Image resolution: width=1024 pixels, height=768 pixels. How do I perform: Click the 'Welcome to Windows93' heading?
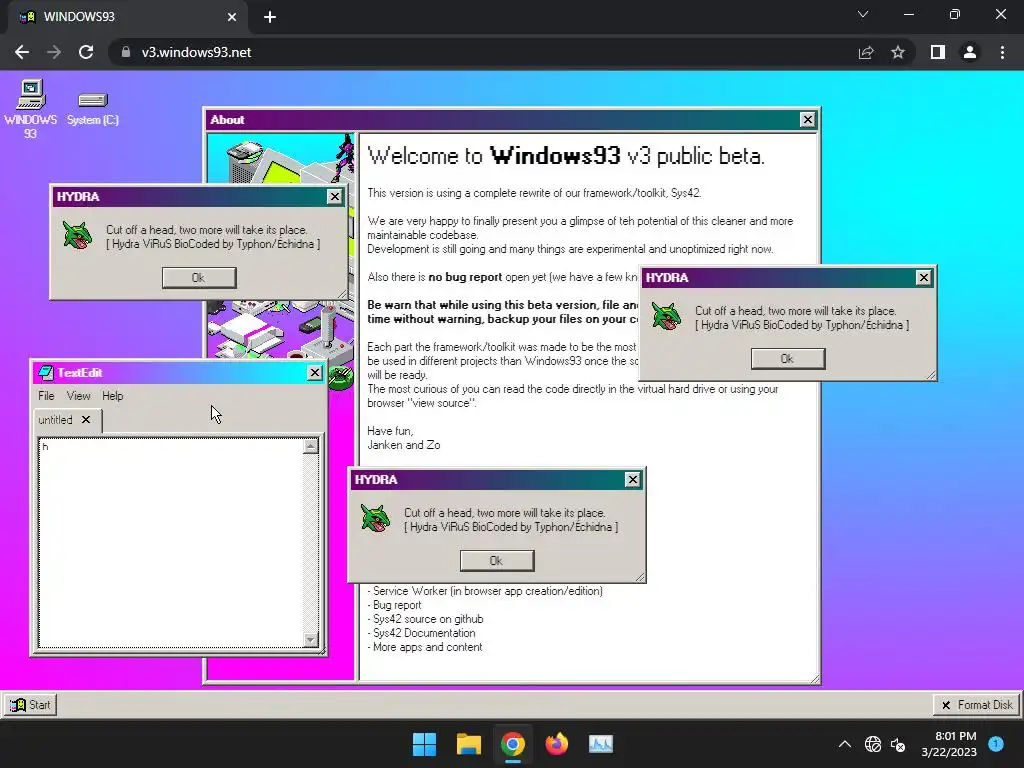click(566, 155)
